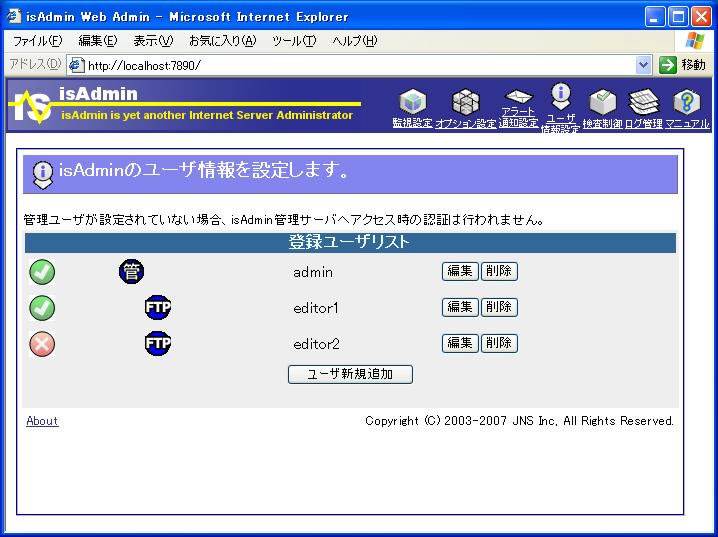Screen dimensions: 718x537
Task: Select the editor2 username text
Action: [x=316, y=344]
